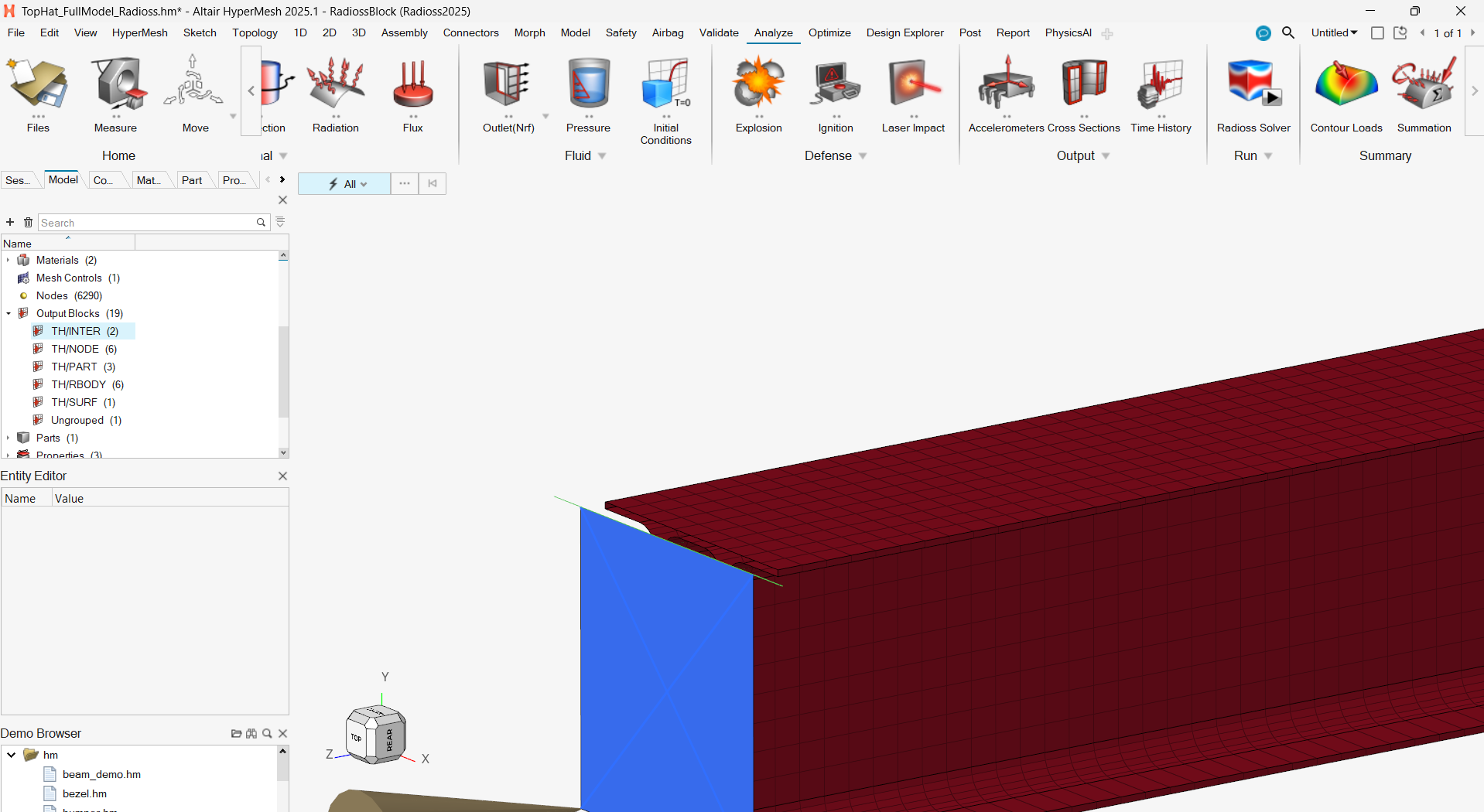Select the TH/NODE (6) output block
The width and height of the screenshot is (1484, 812).
coord(84,349)
